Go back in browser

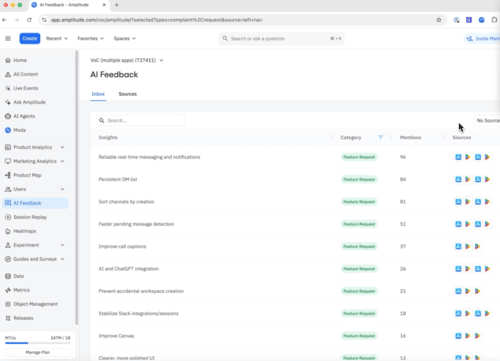[x=4, y=20]
